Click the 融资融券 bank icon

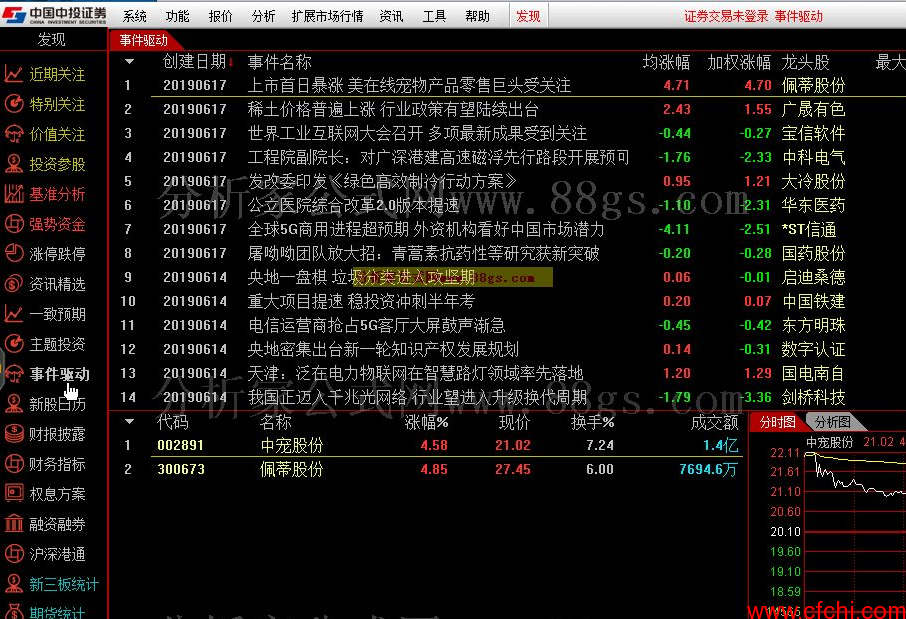point(13,524)
